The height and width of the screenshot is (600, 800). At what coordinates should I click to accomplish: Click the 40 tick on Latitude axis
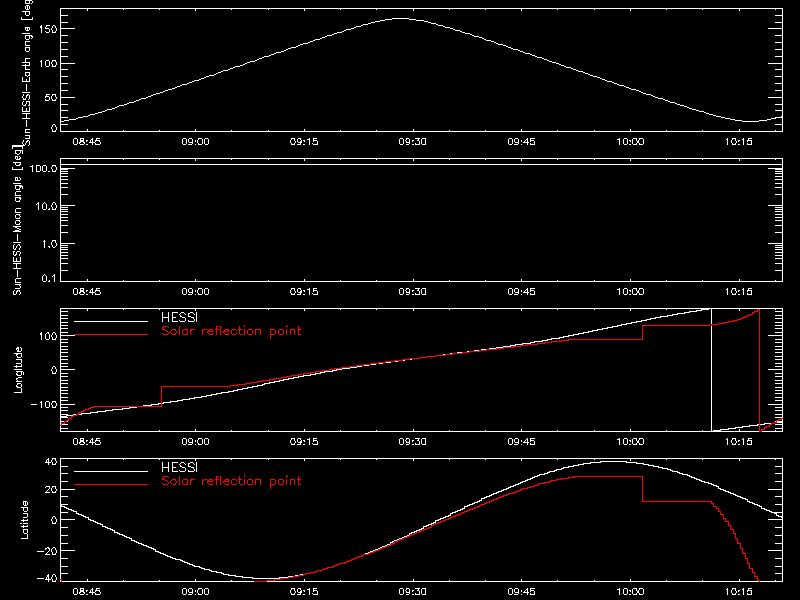(51, 462)
